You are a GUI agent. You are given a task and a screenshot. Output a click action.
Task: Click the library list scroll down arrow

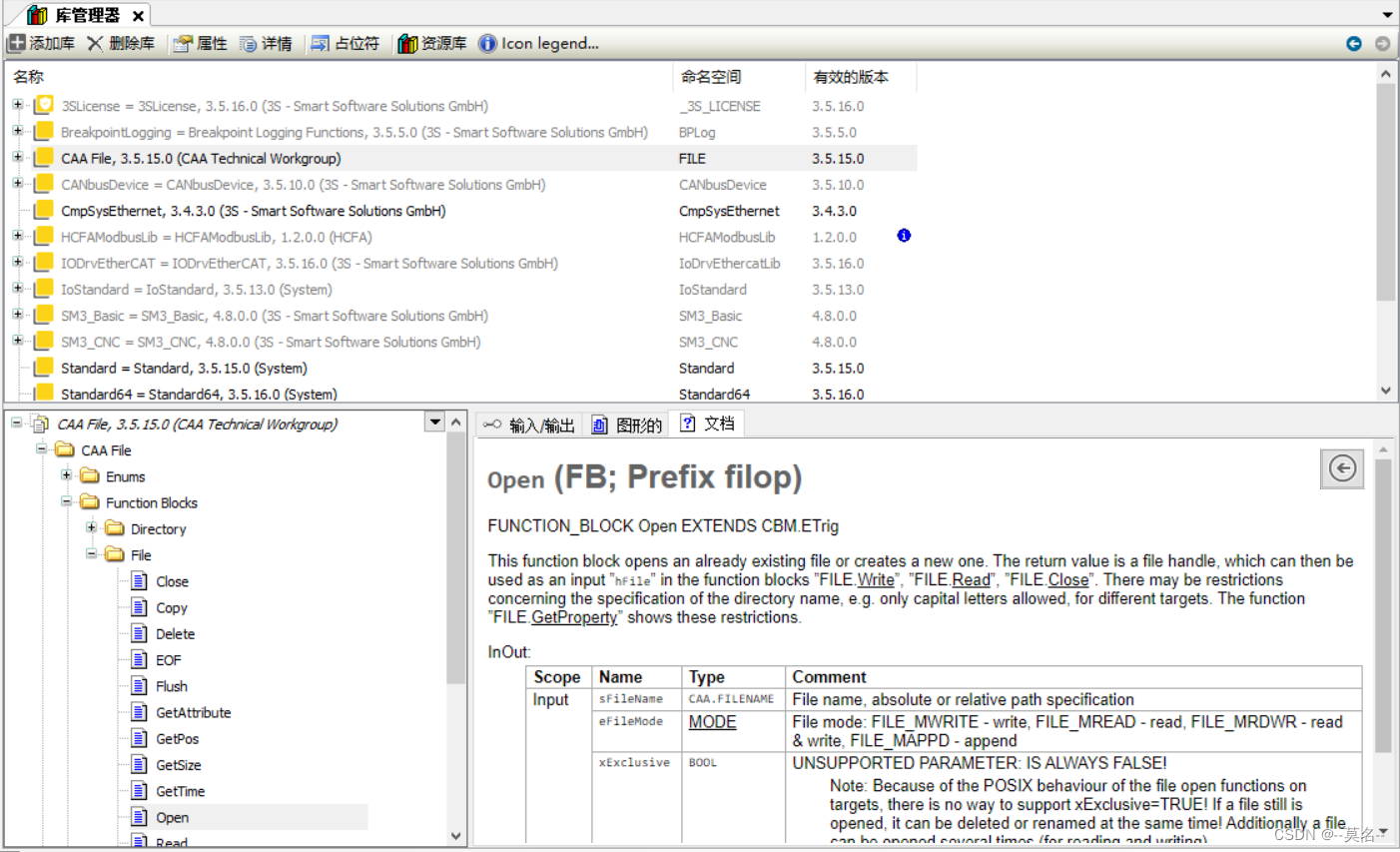[x=1386, y=391]
